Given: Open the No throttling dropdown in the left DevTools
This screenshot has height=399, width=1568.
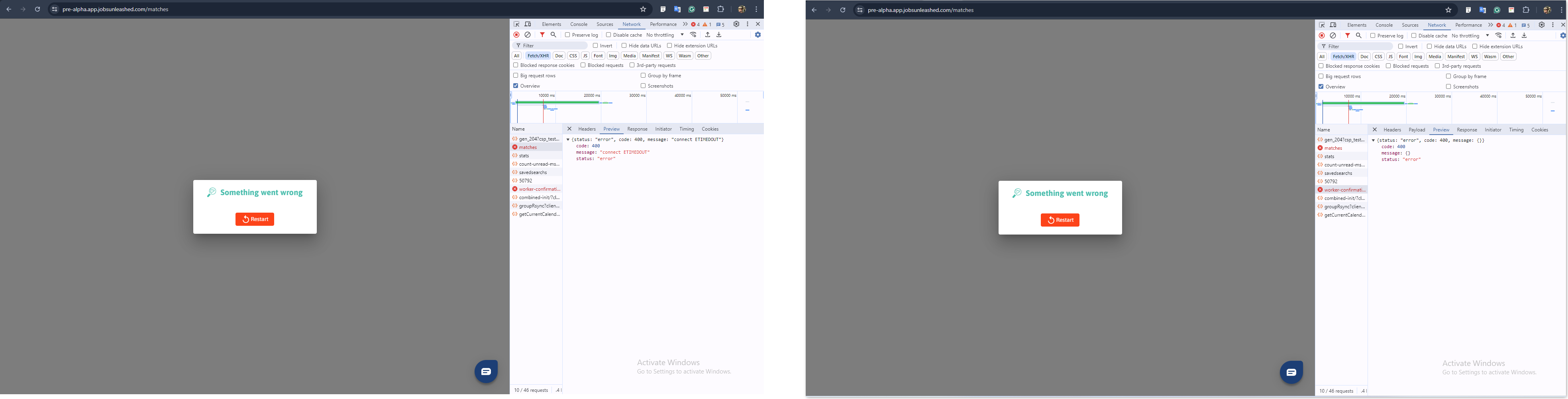Looking at the screenshot, I should pyautogui.click(x=665, y=35).
